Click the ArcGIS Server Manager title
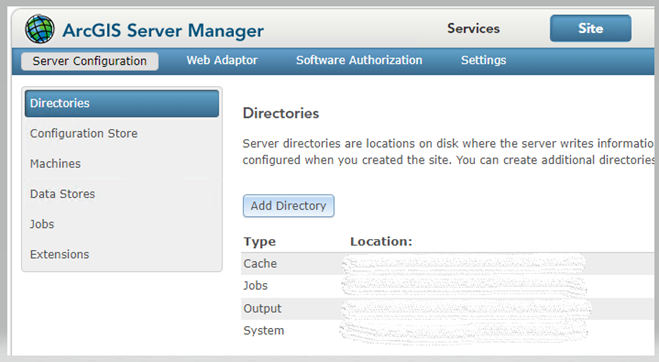Screen dimensions: 659x362 163,31
